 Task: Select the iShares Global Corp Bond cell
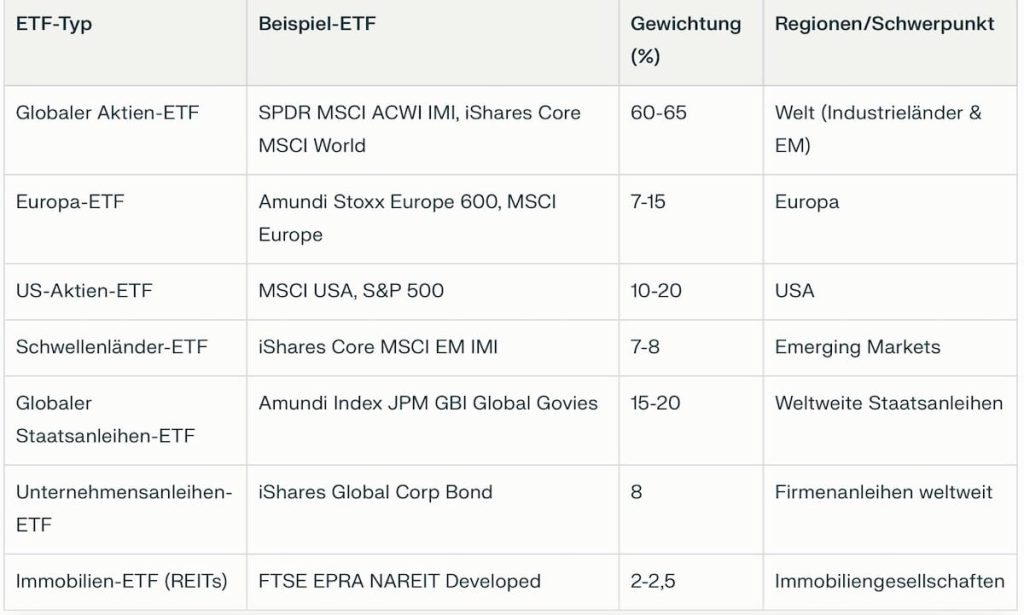(375, 492)
